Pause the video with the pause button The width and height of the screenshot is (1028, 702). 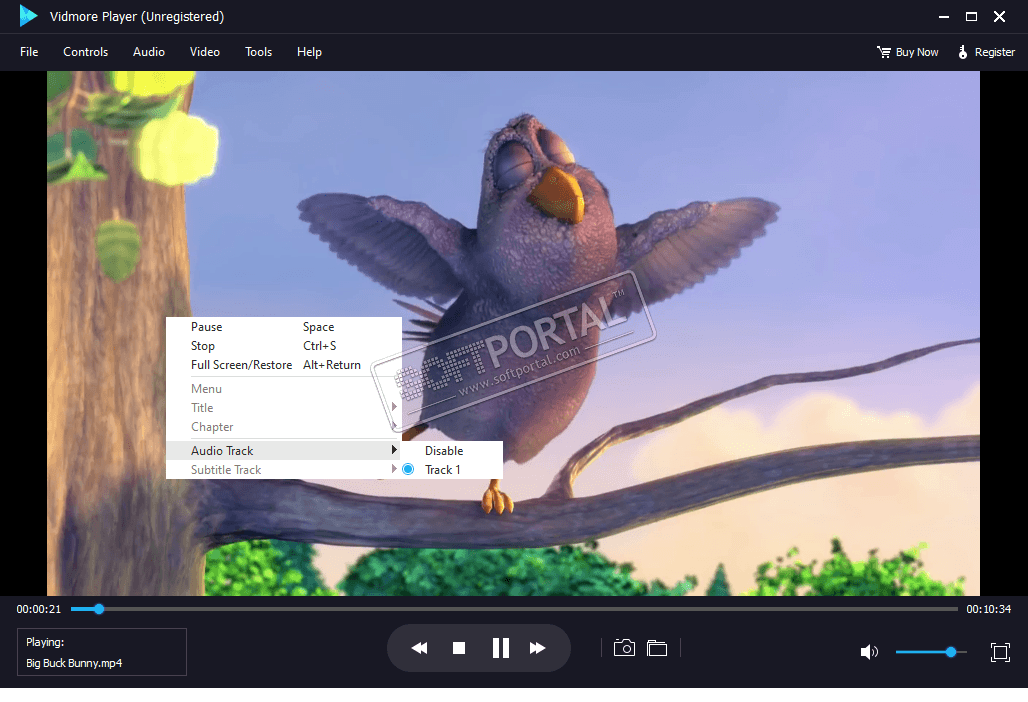[x=500, y=648]
